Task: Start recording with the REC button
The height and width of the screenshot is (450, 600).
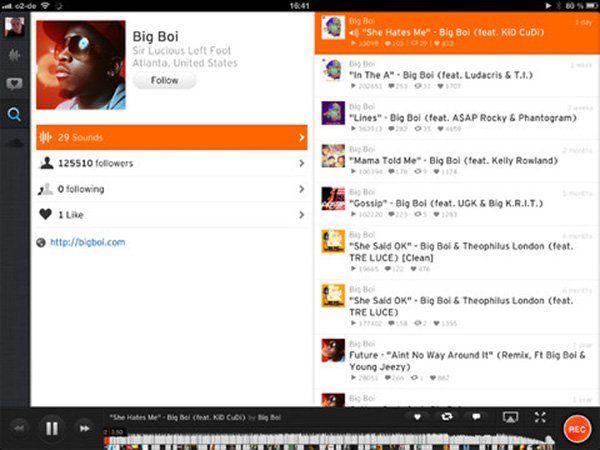Action: [x=577, y=429]
